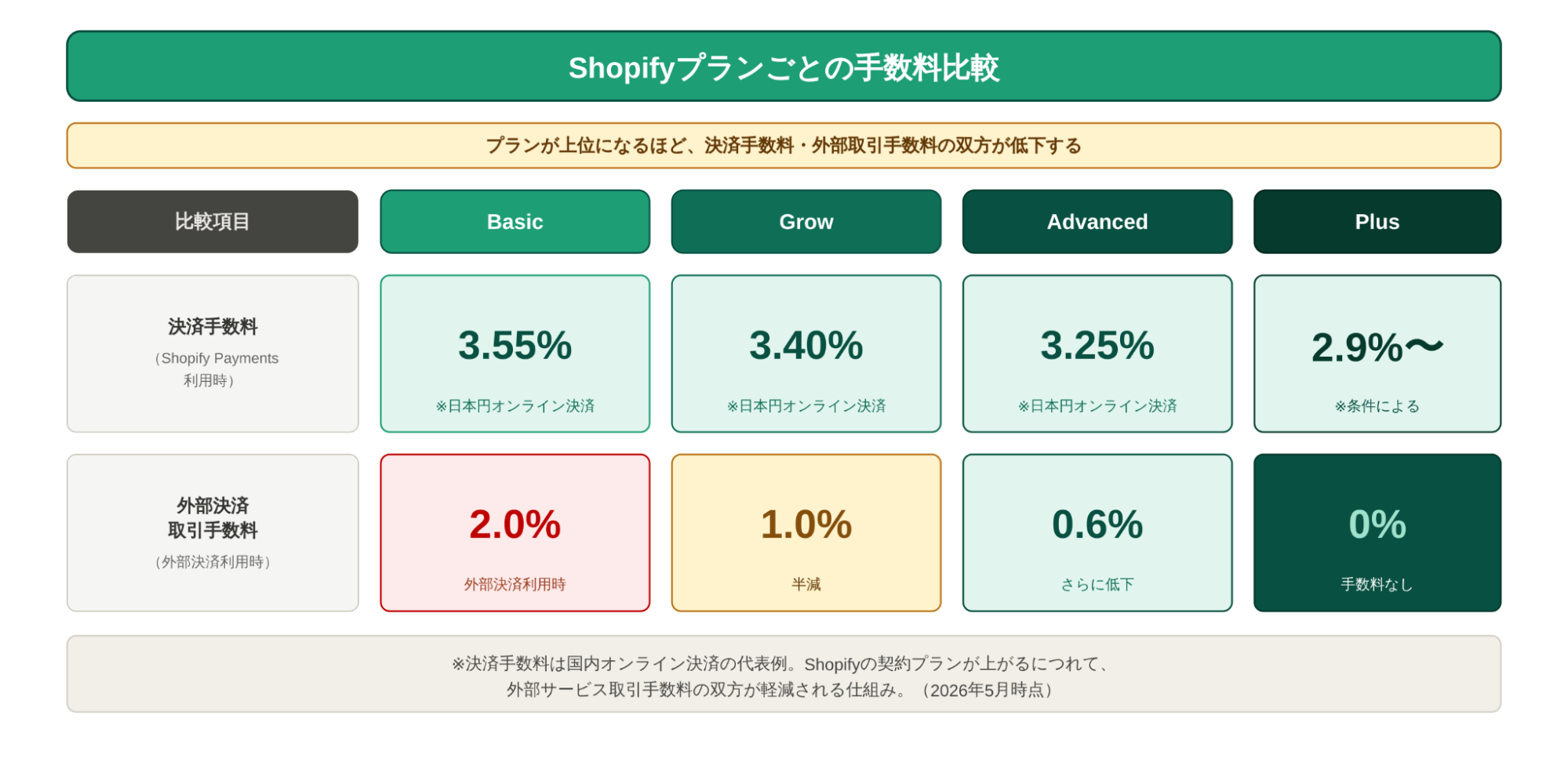Select the red 2.0% external fee cell

515,533
